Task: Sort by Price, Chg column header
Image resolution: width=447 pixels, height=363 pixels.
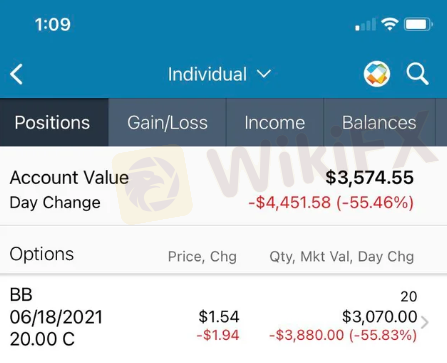Action: click(x=202, y=257)
